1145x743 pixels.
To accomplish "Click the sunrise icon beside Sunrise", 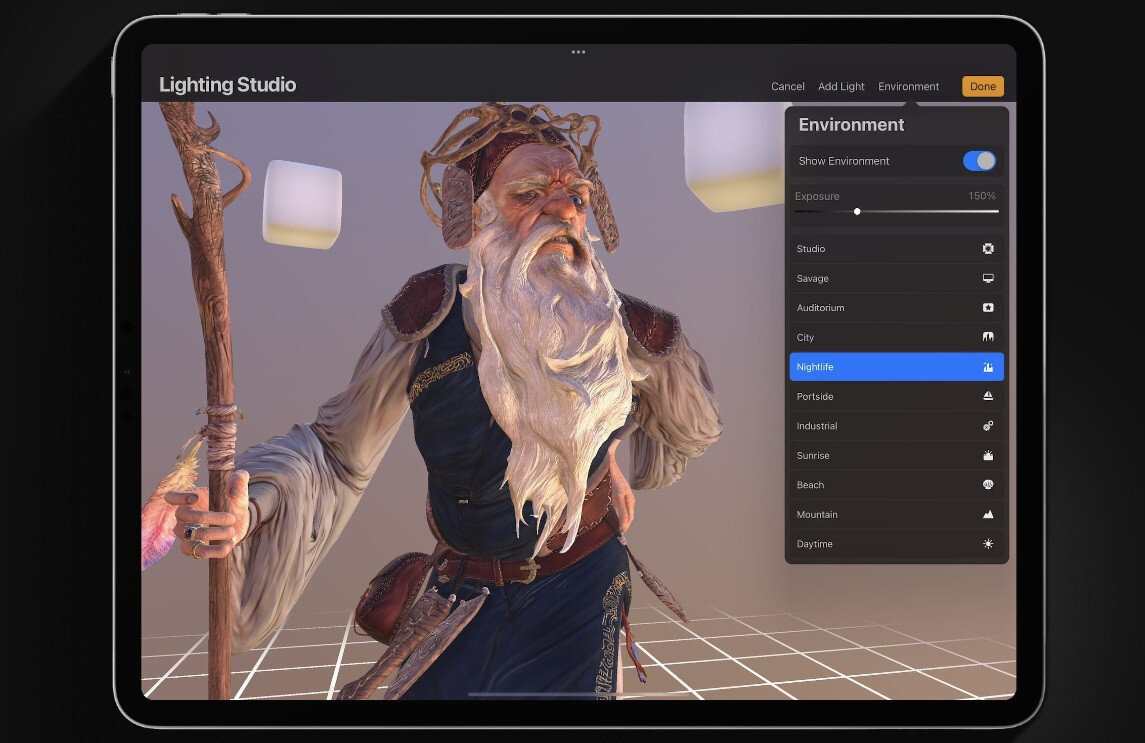I will click(x=987, y=455).
